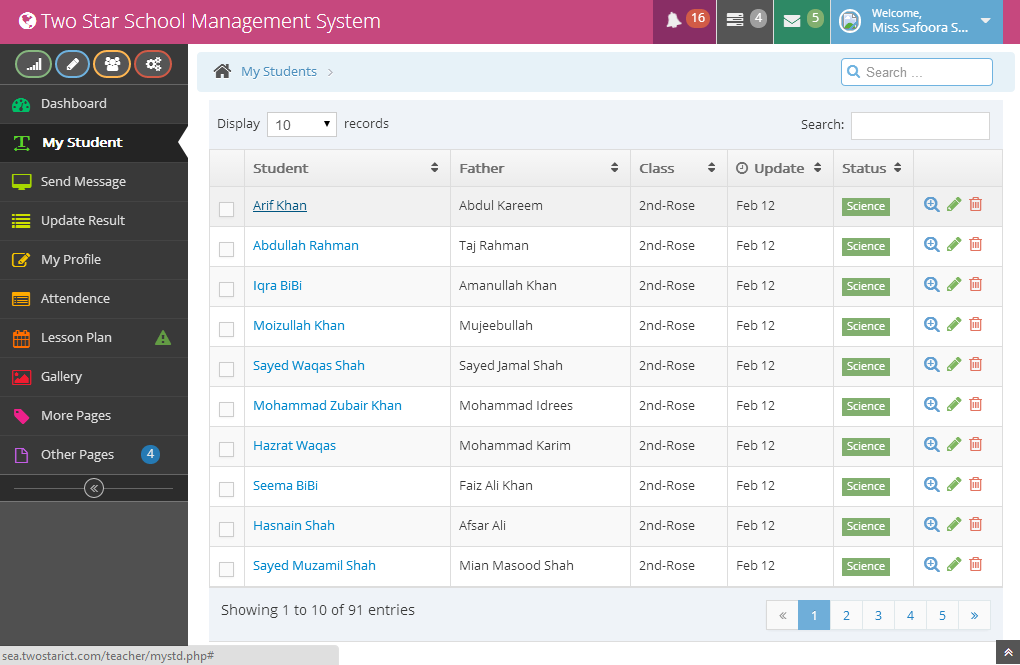Sort the table by the Student column
Screen dimensions: 1020x665
[x=347, y=168]
